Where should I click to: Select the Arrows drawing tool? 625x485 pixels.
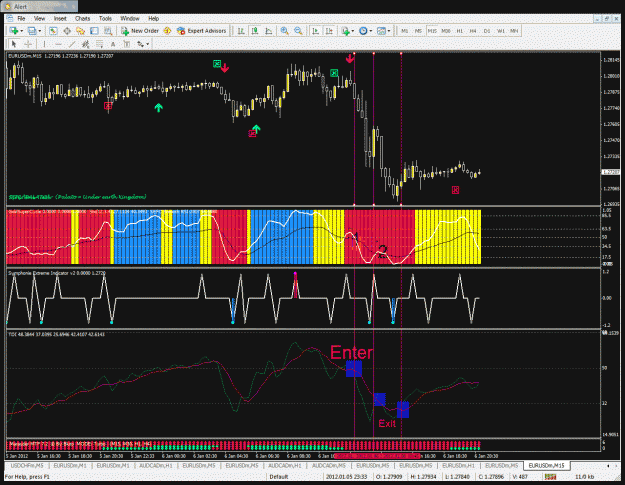pyautogui.click(x=140, y=44)
